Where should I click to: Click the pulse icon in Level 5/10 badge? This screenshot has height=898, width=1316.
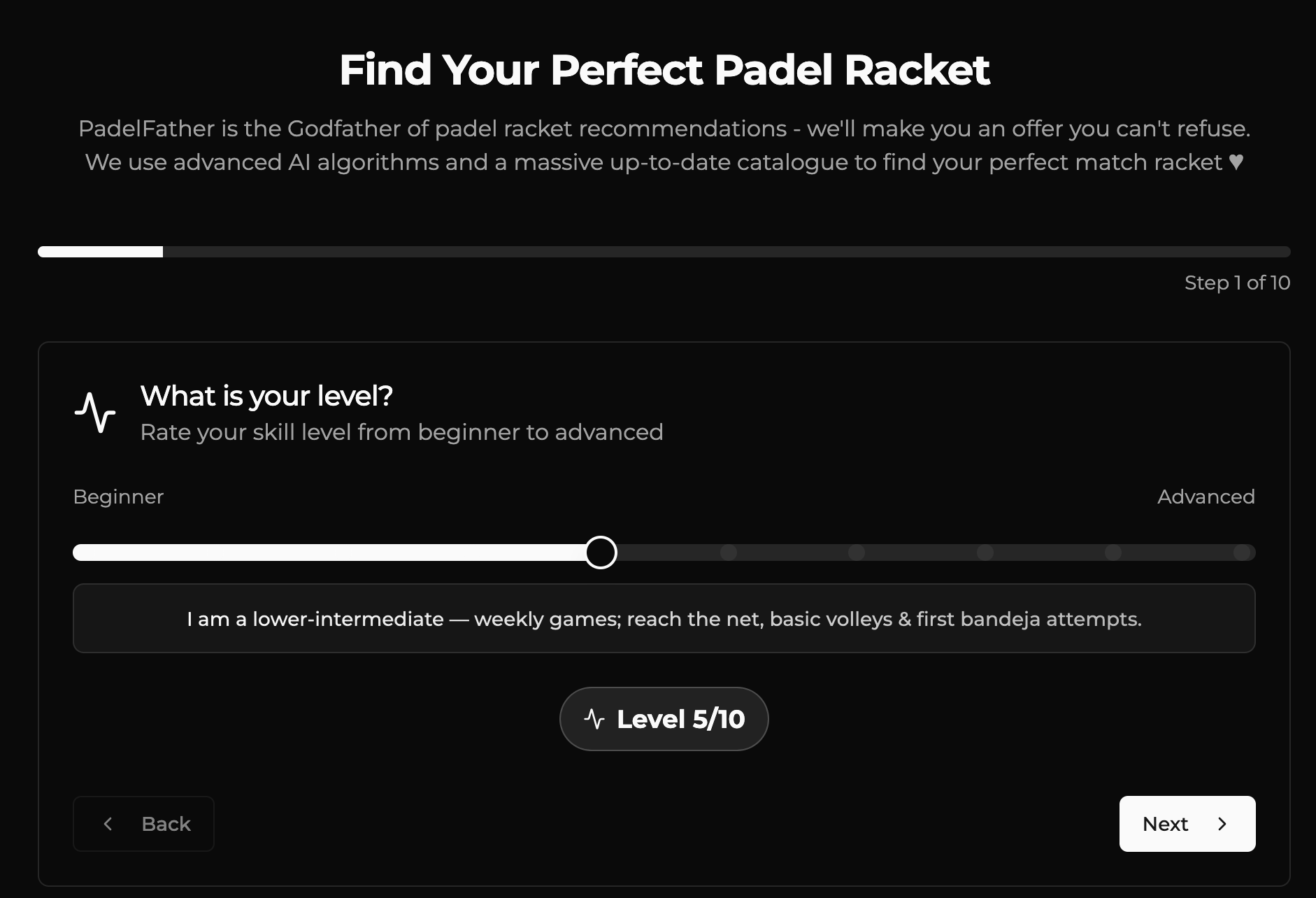pos(594,719)
